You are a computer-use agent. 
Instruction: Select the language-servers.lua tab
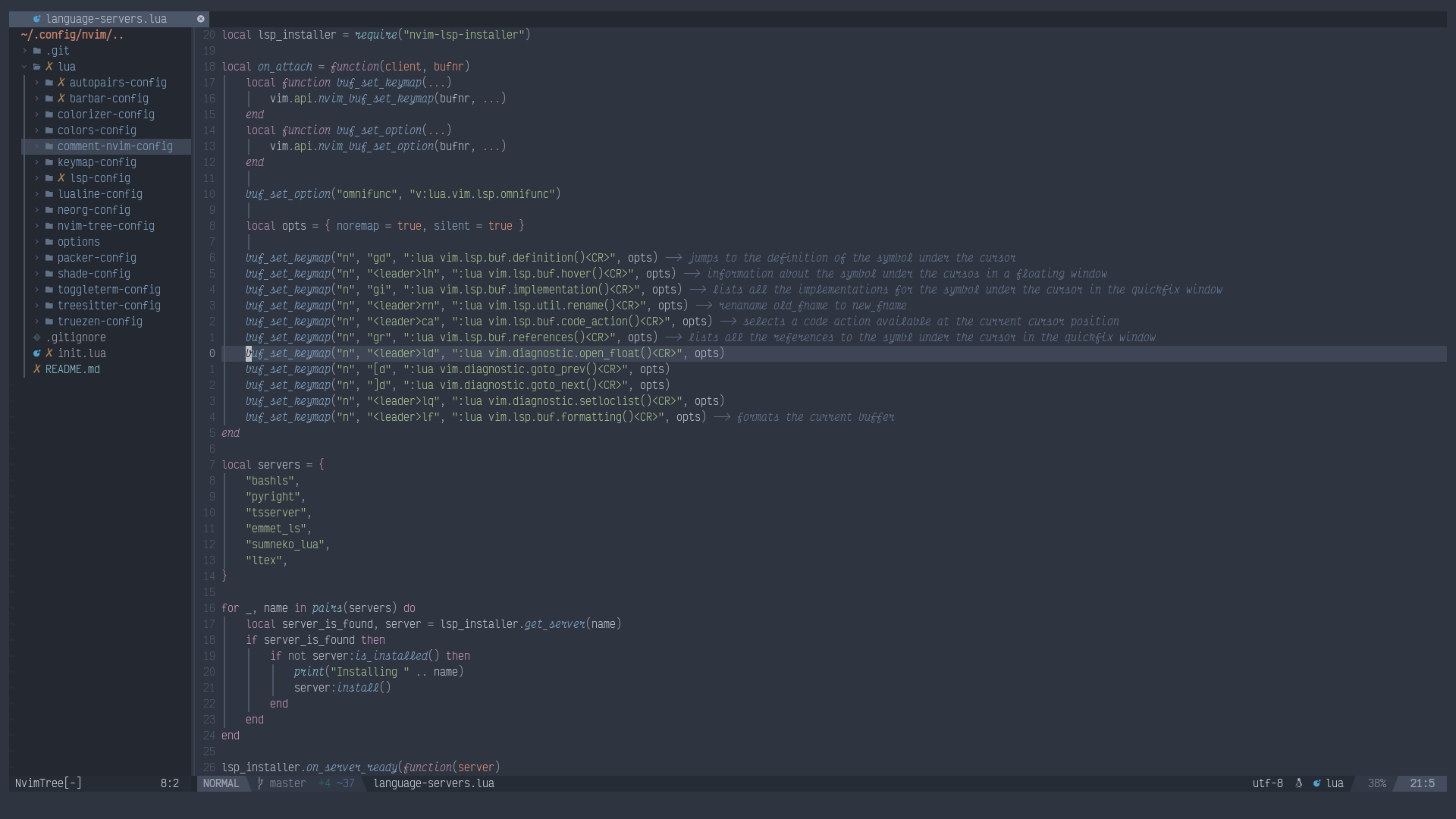[106, 19]
